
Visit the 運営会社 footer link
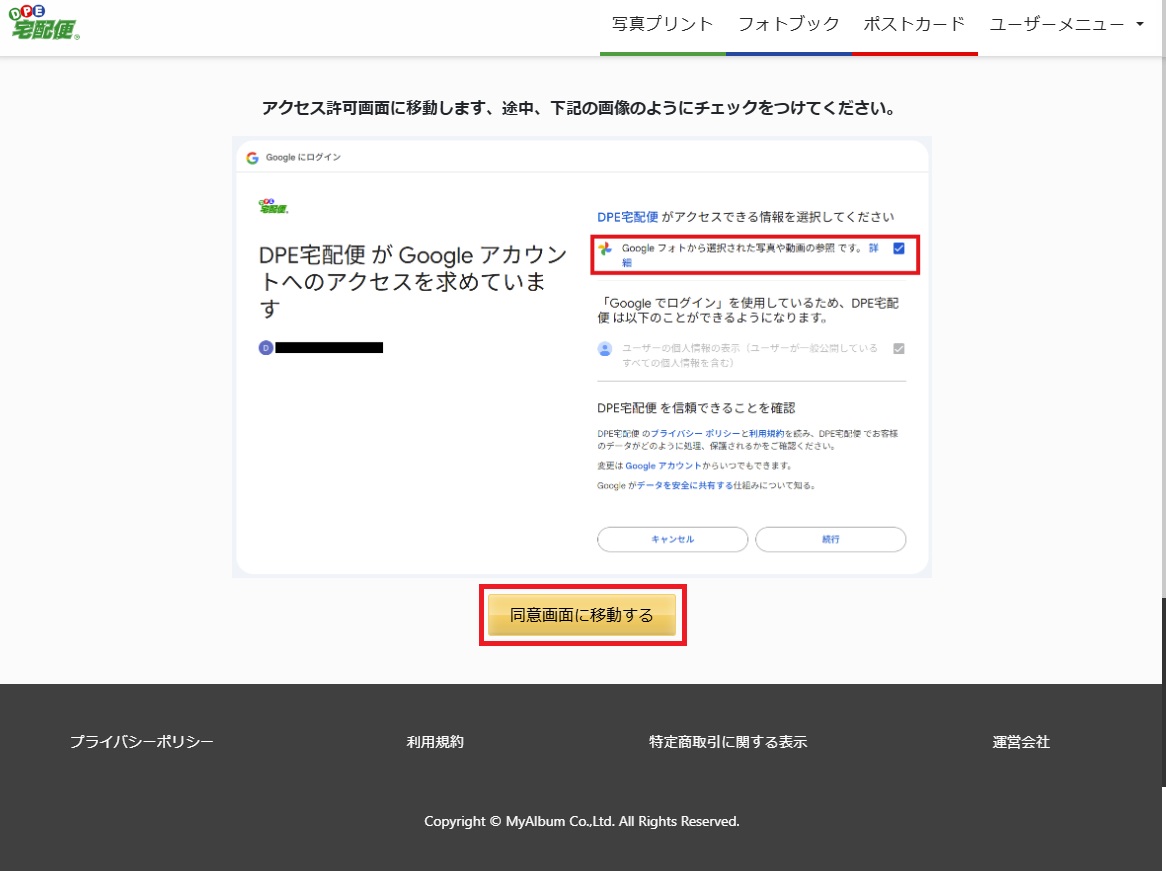(1021, 742)
